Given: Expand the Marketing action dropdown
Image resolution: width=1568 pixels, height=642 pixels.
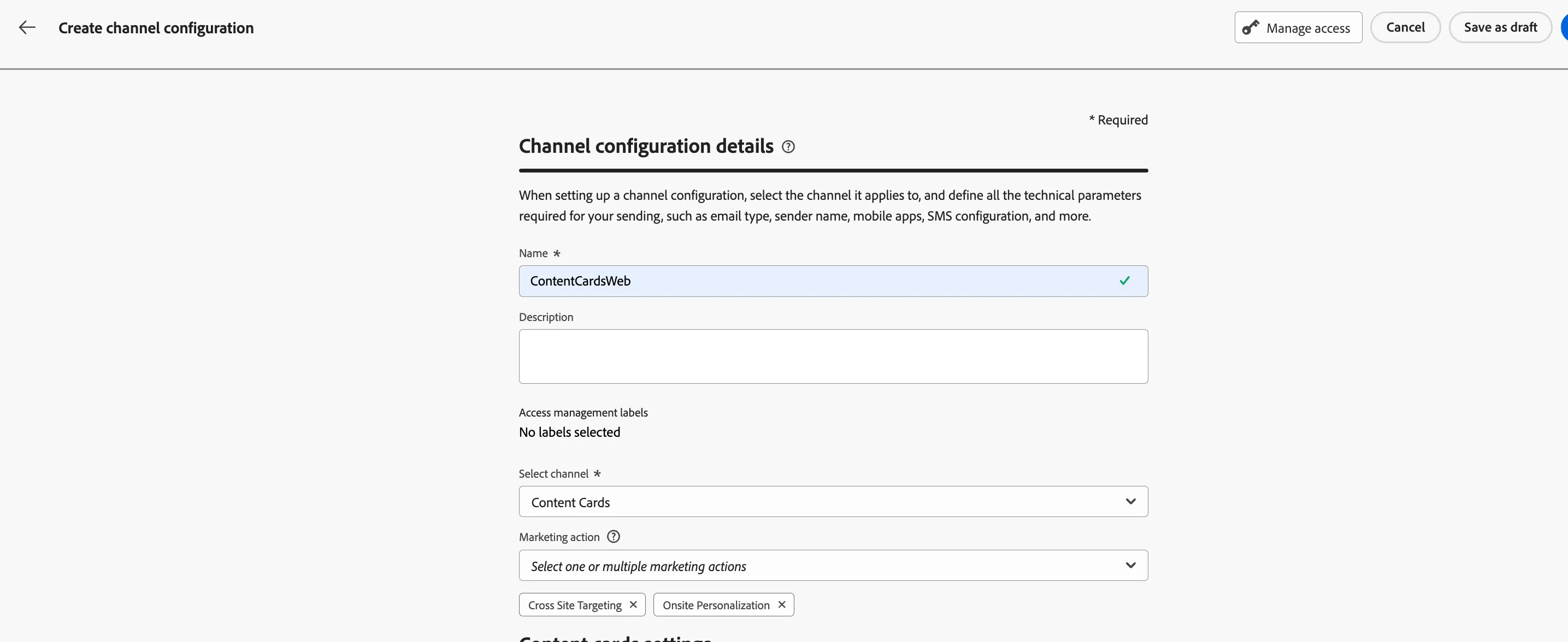Looking at the screenshot, I should pos(833,566).
